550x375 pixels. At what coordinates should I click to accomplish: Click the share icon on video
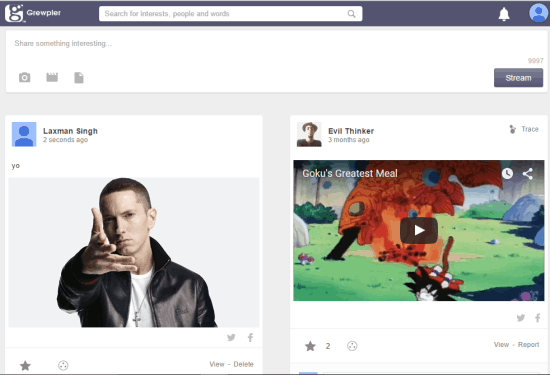tap(528, 173)
